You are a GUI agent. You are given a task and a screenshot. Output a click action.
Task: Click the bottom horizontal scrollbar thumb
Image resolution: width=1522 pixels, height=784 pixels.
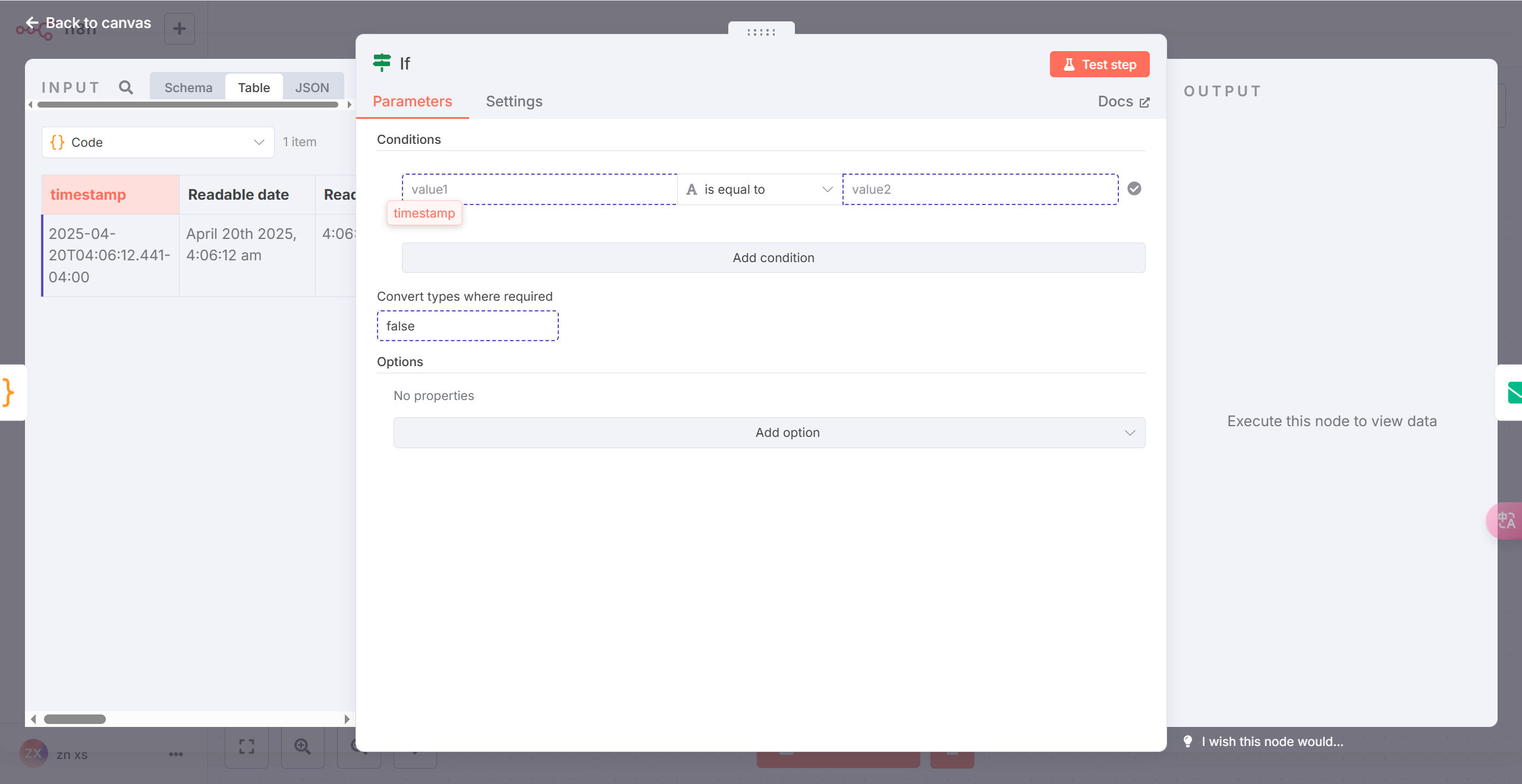75,719
